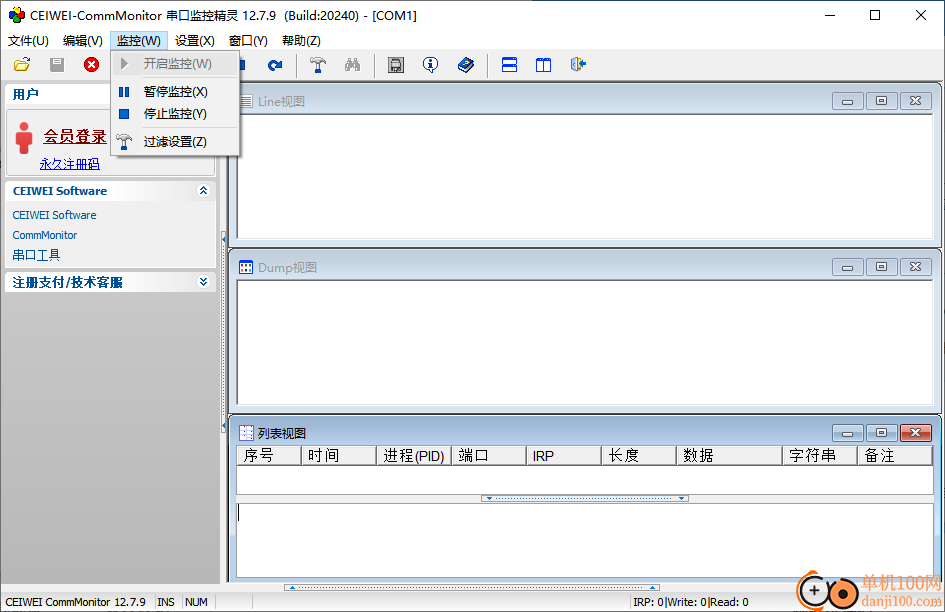This screenshot has width=945, height=612.
Task: Select 停止监控(Y) menu entry
Action: [x=175, y=113]
